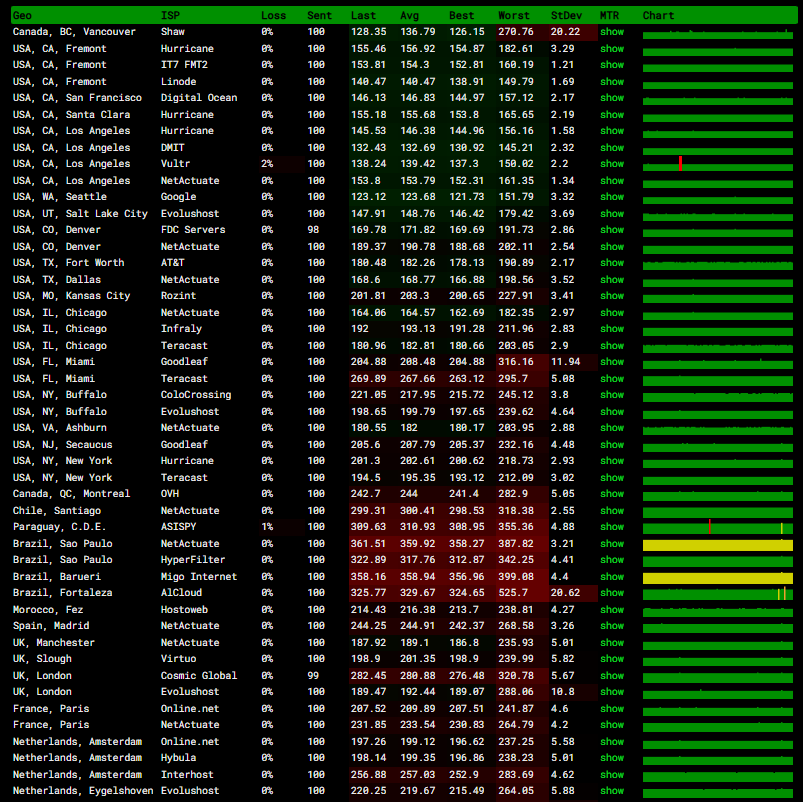Open MTR show link for Los Angeles Vultr

[611, 164]
